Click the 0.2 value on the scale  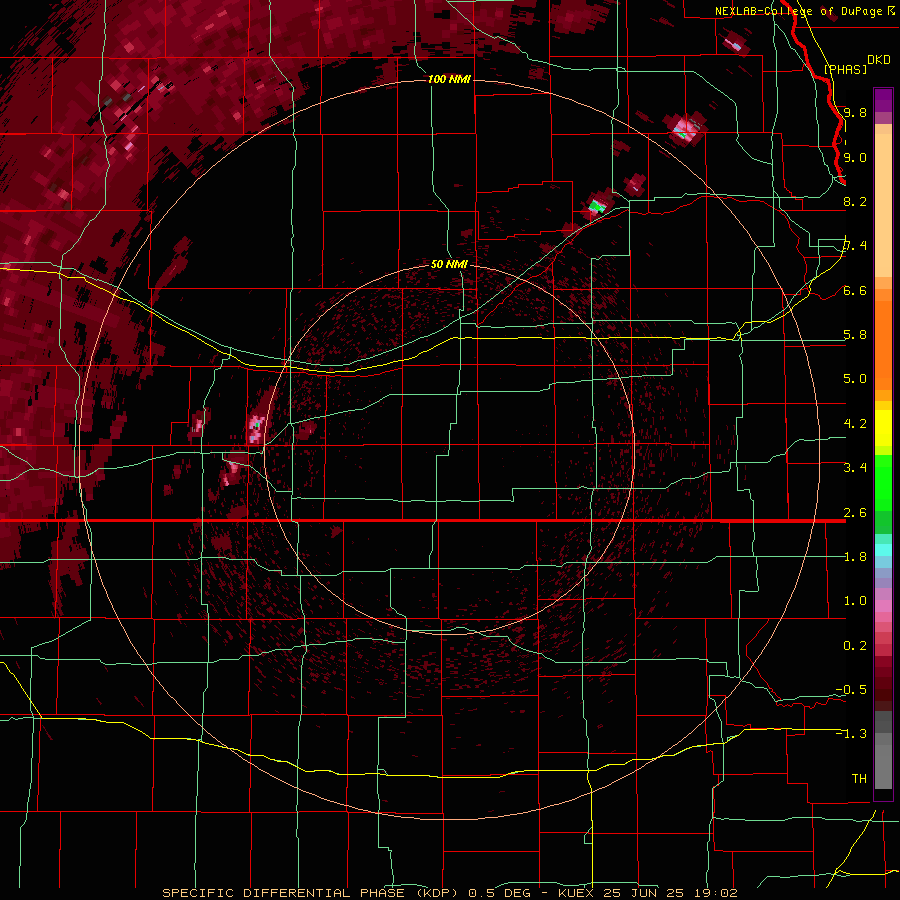855,646
